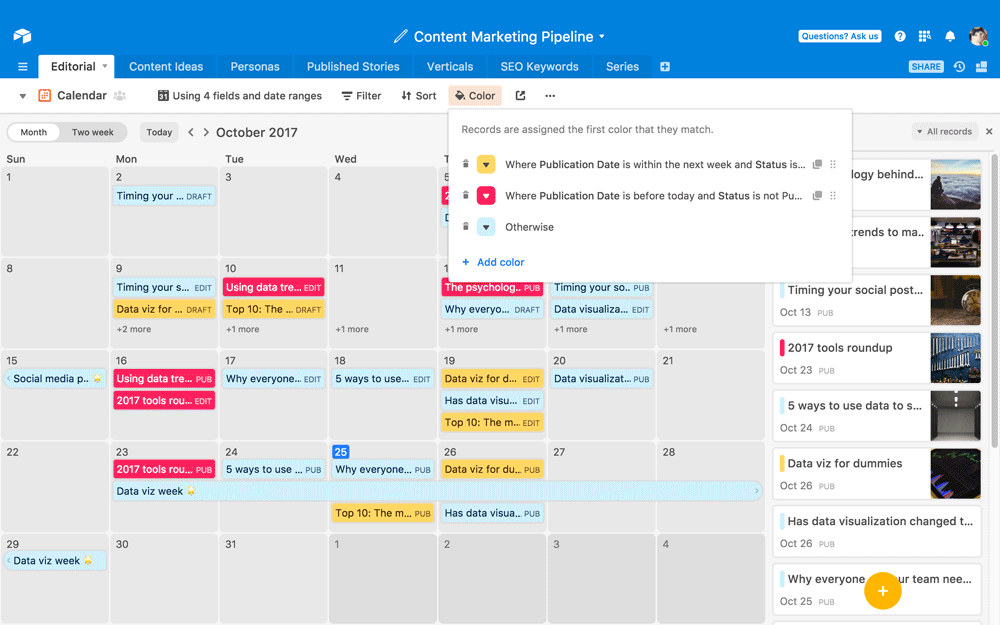This screenshot has width=1000, height=625.
Task: Add a new table with plus icon
Action: 665,66
